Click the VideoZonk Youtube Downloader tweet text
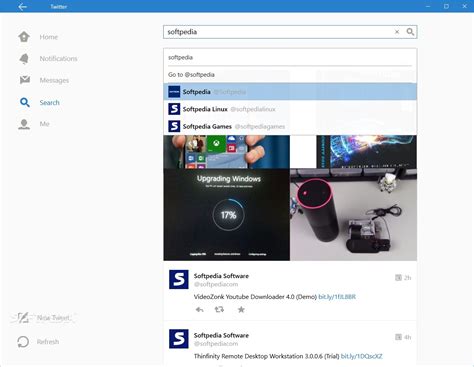474x367 pixels. tap(255, 297)
